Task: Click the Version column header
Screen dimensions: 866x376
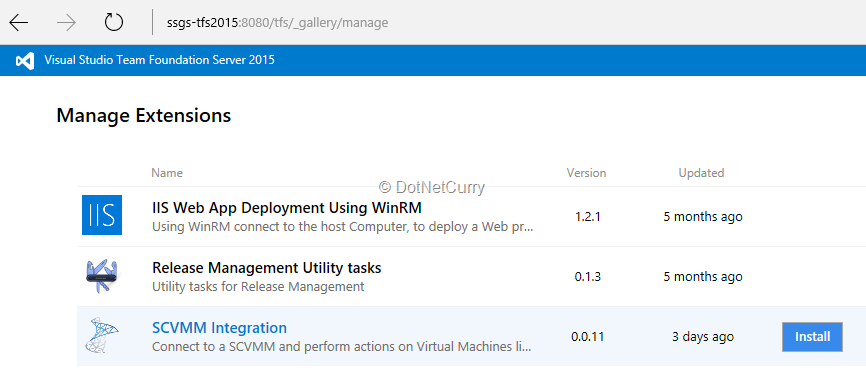Action: [x=587, y=173]
